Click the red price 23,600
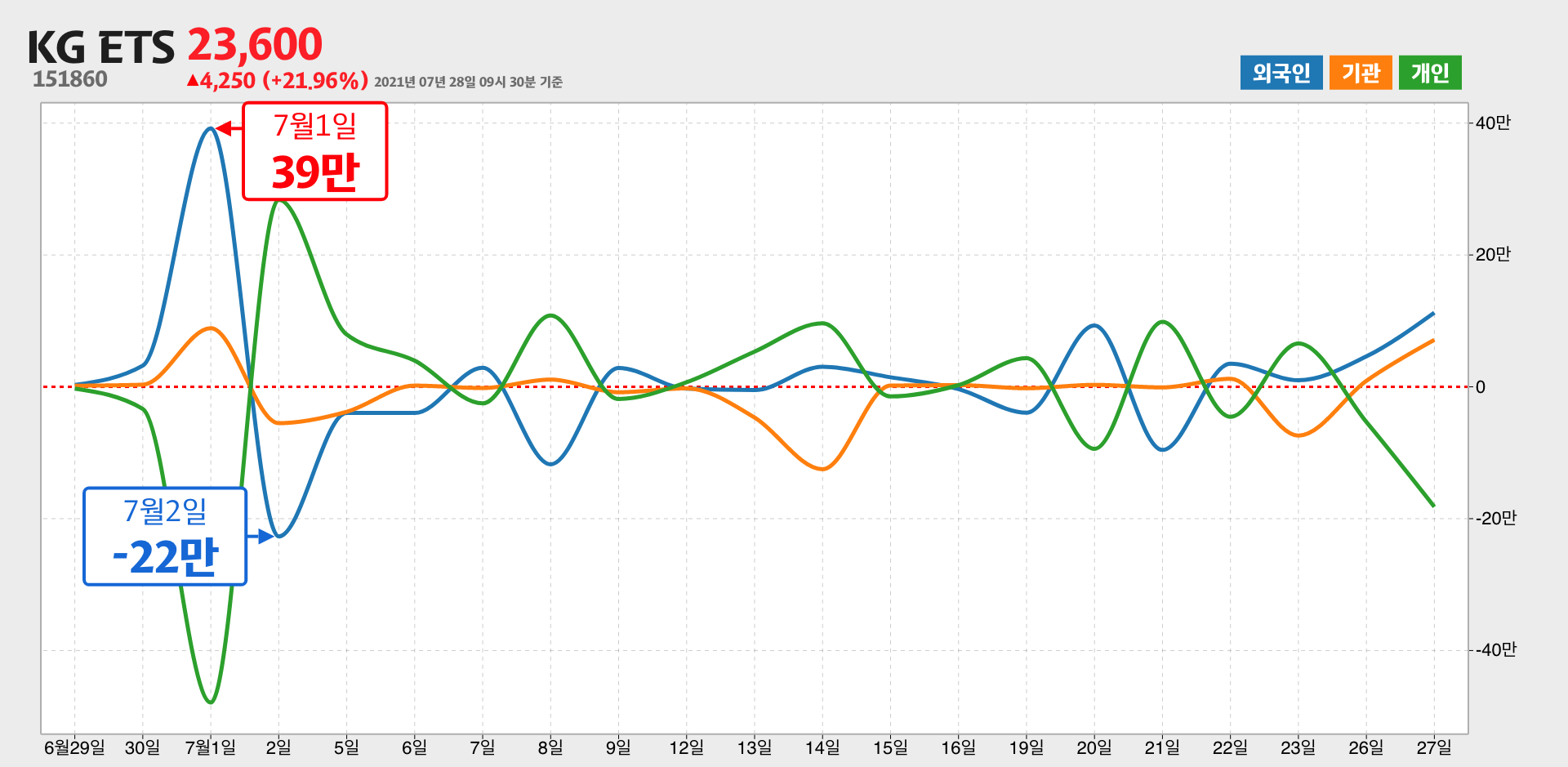 pyautogui.click(x=255, y=44)
